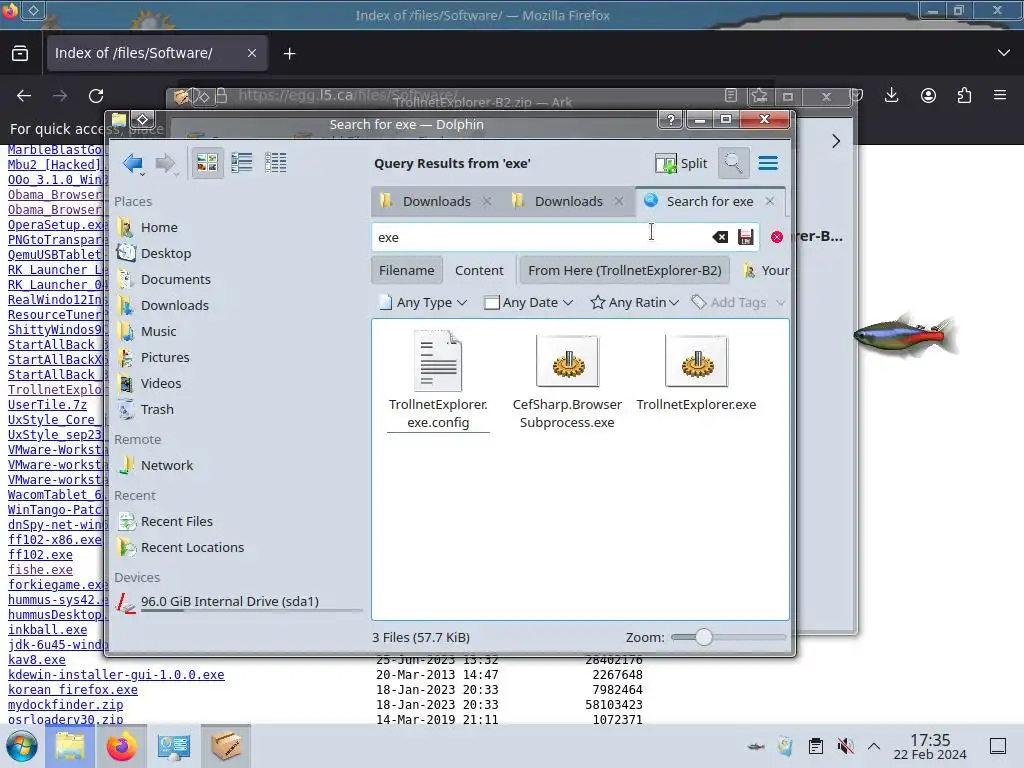Select the Search for exe tab
The height and width of the screenshot is (768, 1024).
pos(709,201)
